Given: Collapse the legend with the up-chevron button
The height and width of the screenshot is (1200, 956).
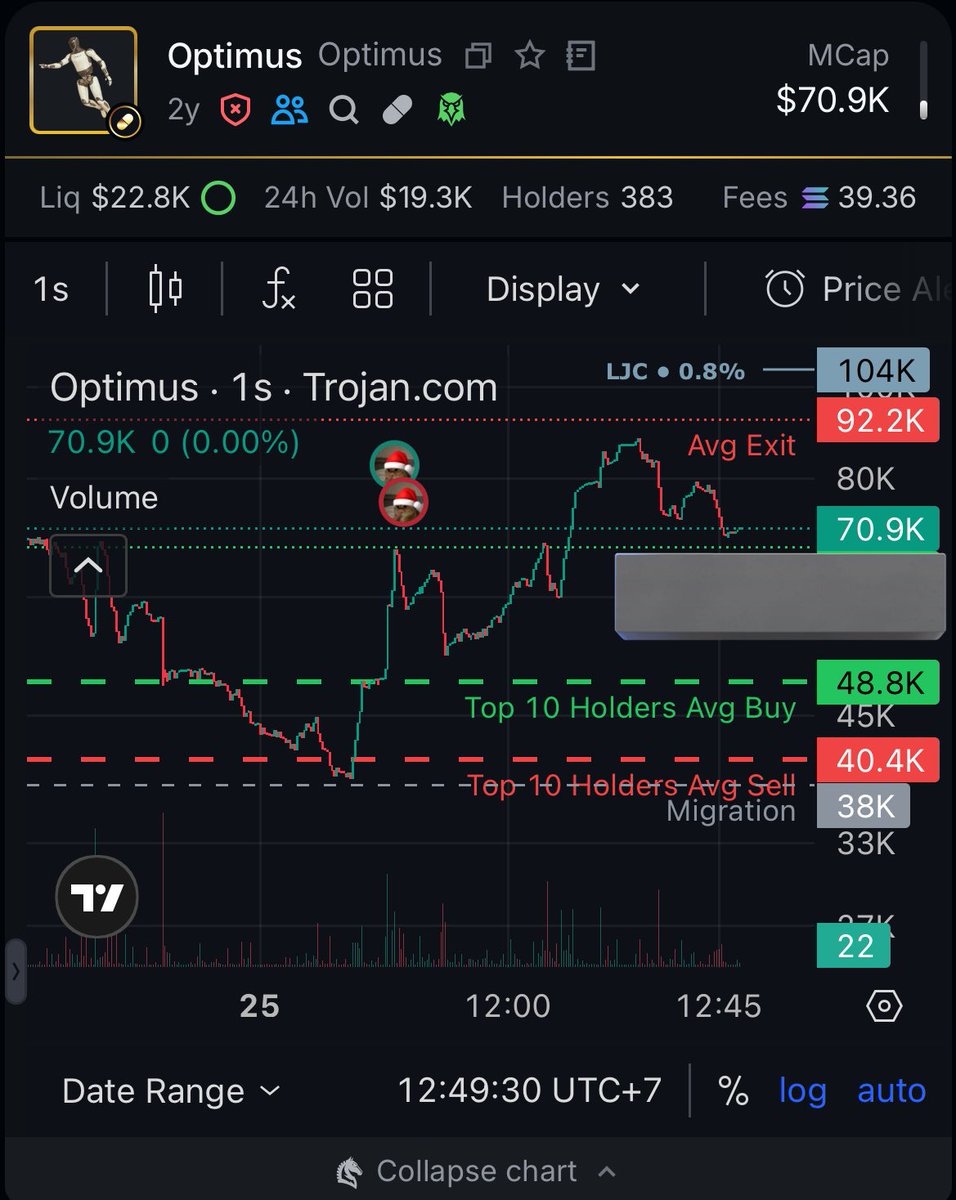Looking at the screenshot, I should coord(88,566).
